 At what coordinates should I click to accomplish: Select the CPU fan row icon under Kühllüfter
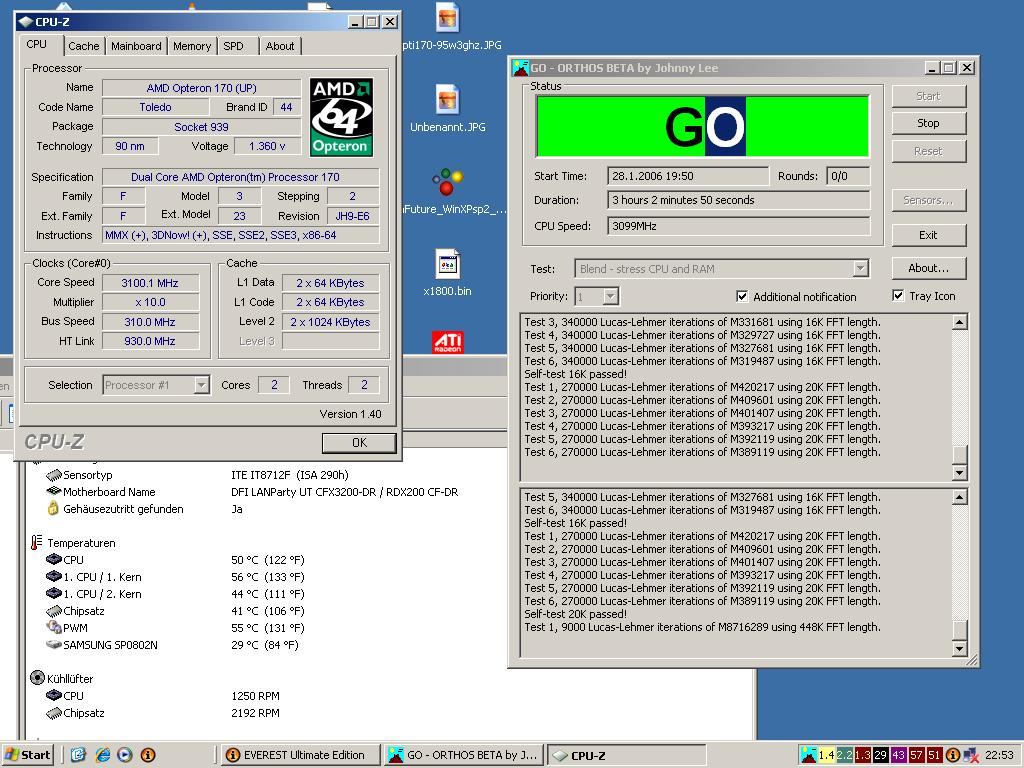[54, 696]
